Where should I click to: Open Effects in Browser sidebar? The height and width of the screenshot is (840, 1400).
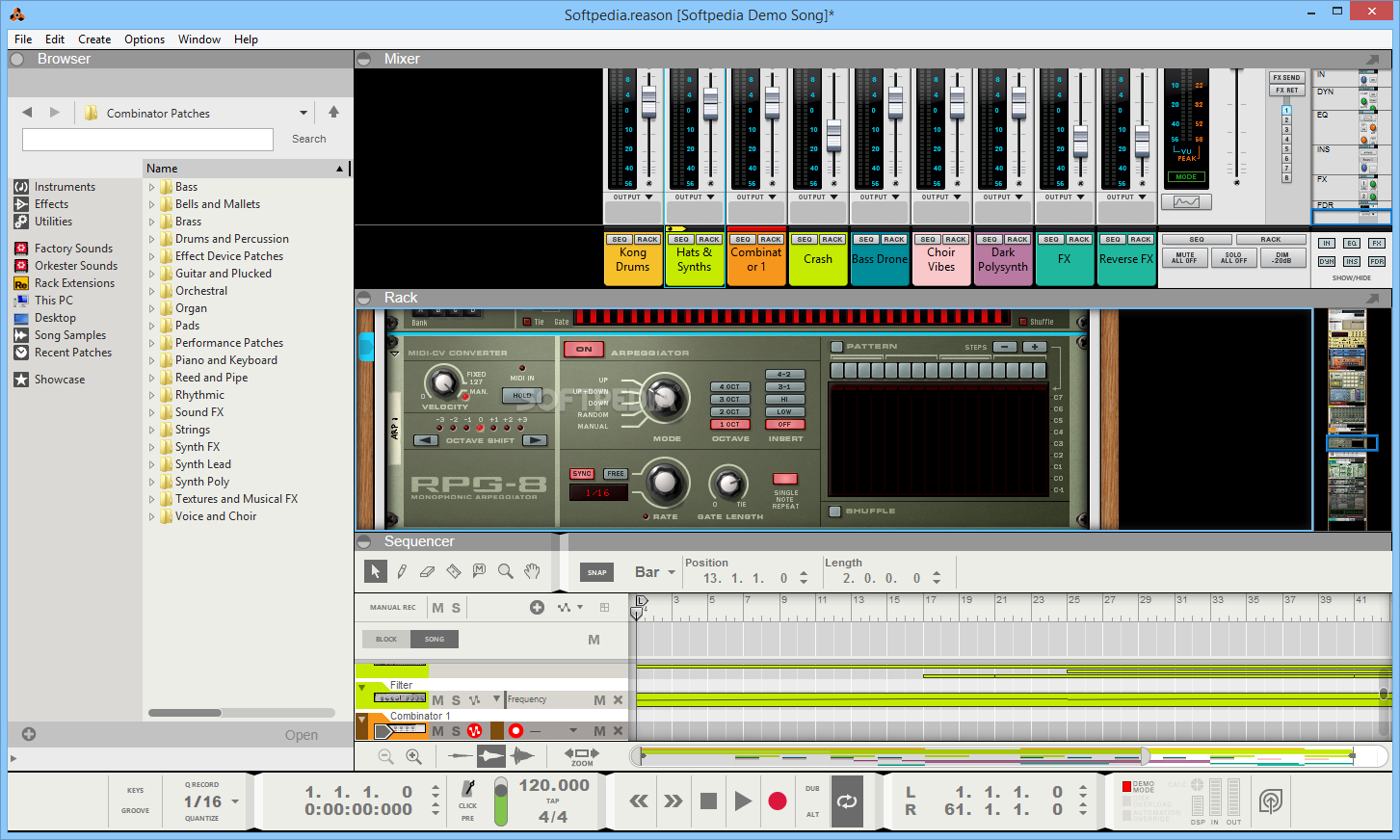click(51, 204)
